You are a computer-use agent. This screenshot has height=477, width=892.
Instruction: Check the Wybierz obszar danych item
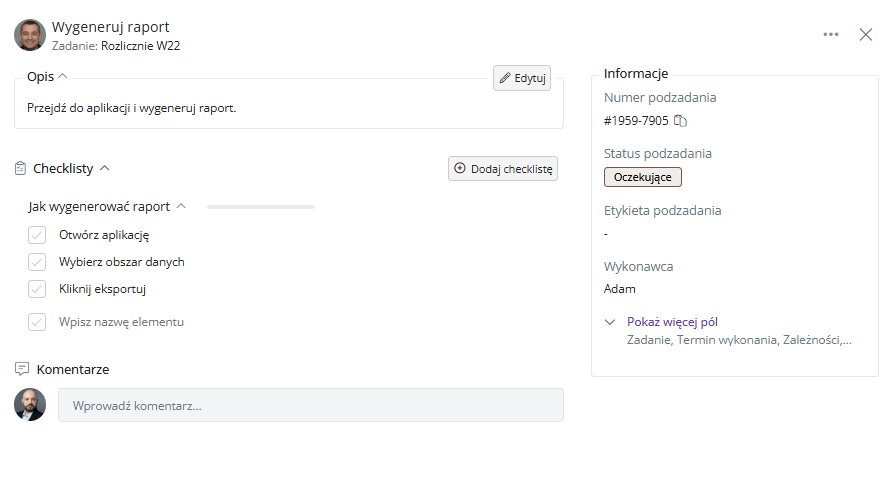pyautogui.click(x=37, y=262)
